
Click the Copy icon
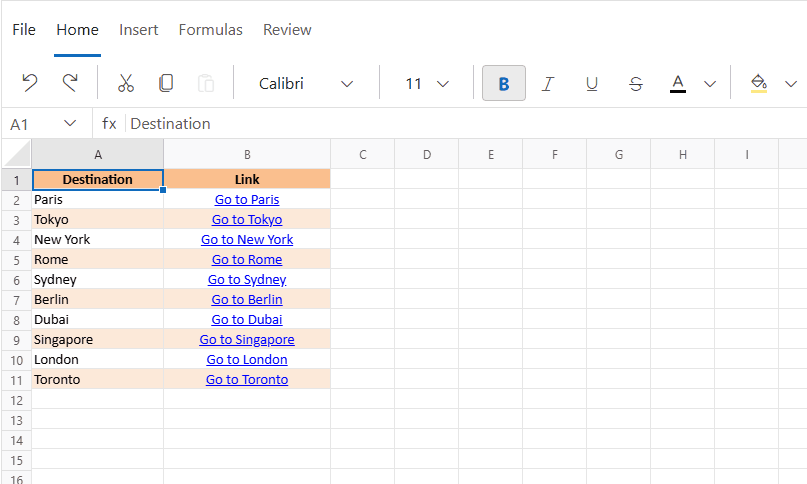166,83
